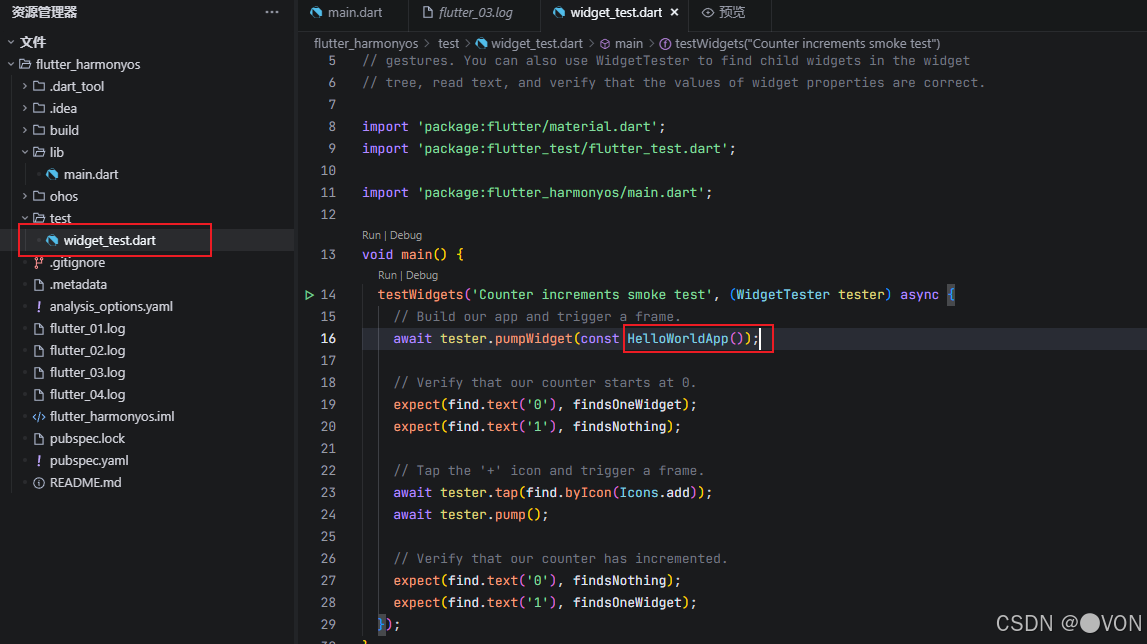Select widget_test.dart in the file tree
This screenshot has height=644, width=1147.
110,240
